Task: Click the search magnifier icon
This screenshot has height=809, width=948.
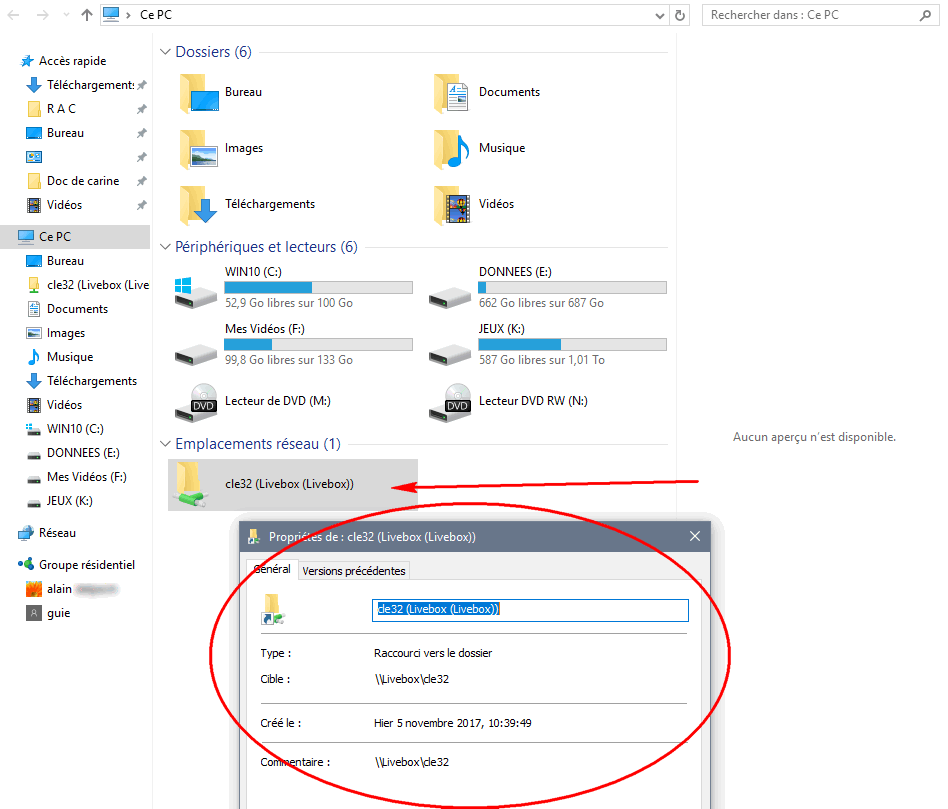Action: click(x=925, y=15)
